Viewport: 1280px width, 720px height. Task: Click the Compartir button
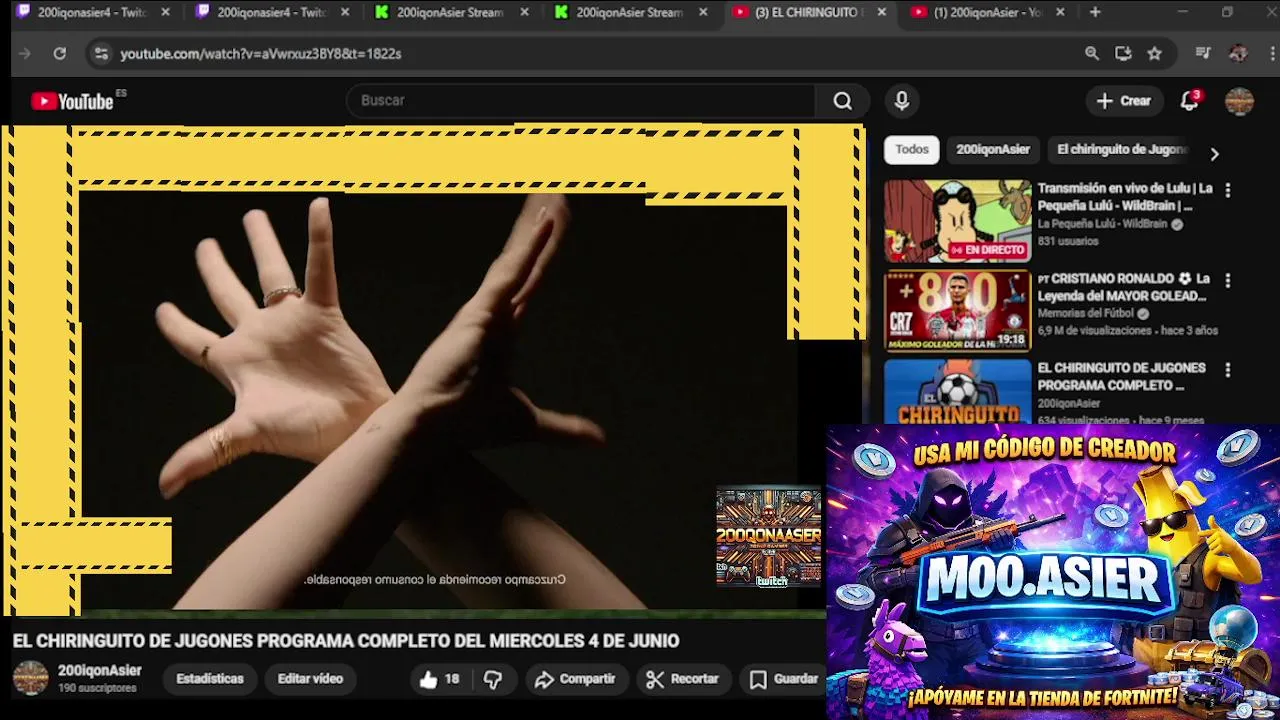coord(575,679)
